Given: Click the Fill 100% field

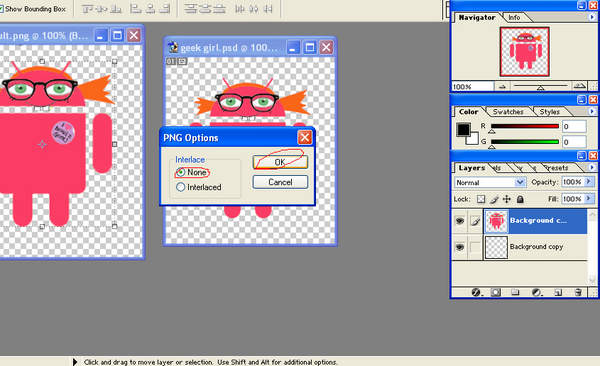Looking at the screenshot, I should click(x=572, y=199).
